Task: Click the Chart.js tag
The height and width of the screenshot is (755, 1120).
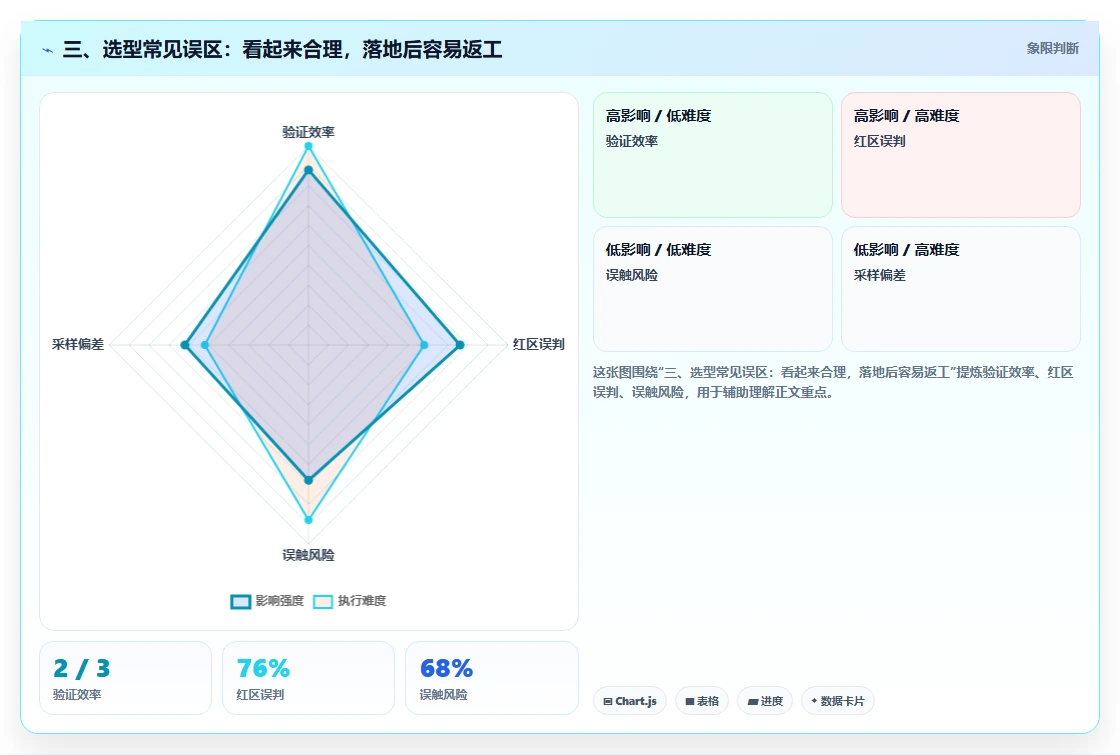Action: (x=629, y=701)
